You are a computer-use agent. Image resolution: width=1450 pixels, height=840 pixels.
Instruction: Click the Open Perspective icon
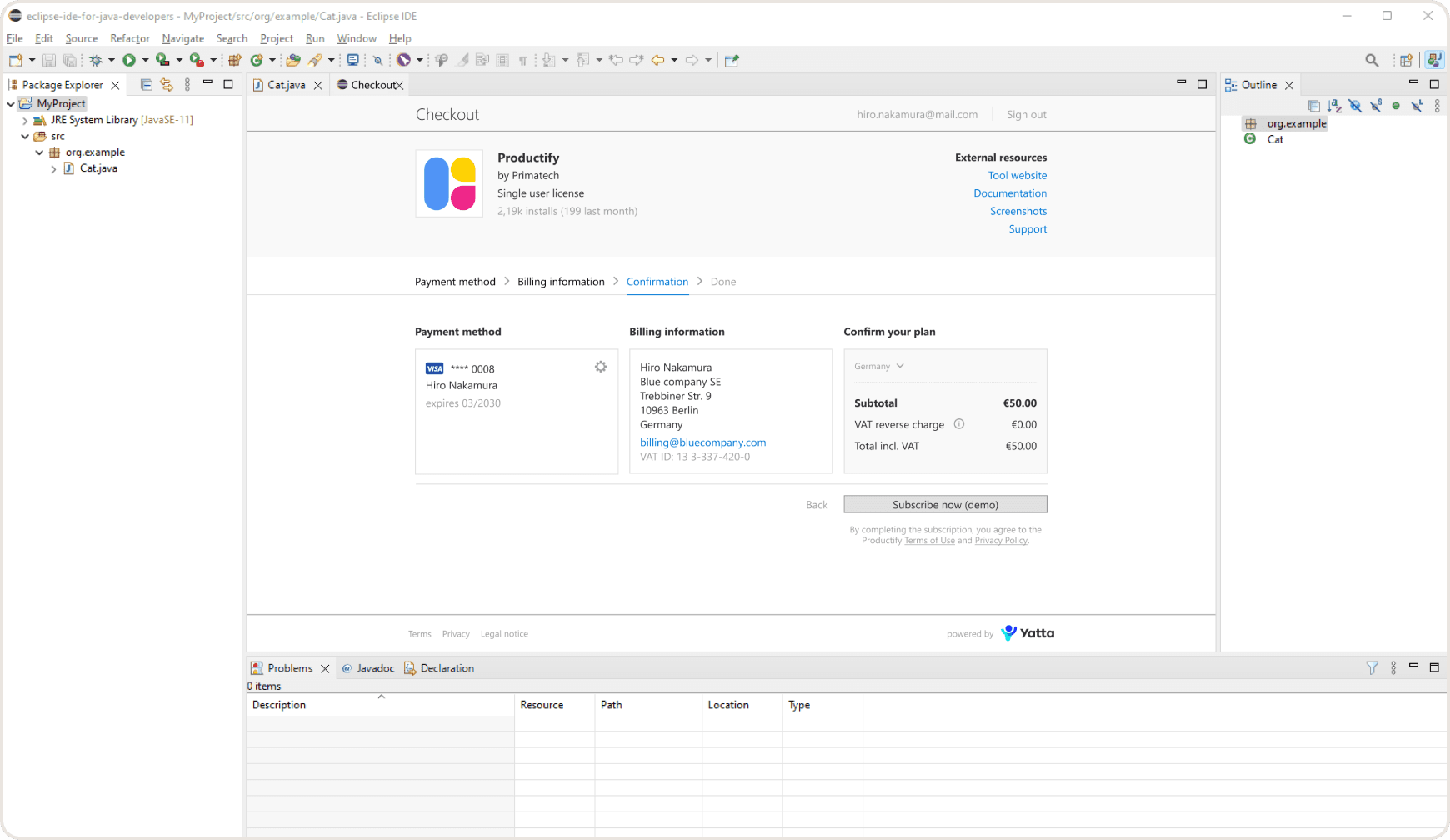[1407, 60]
